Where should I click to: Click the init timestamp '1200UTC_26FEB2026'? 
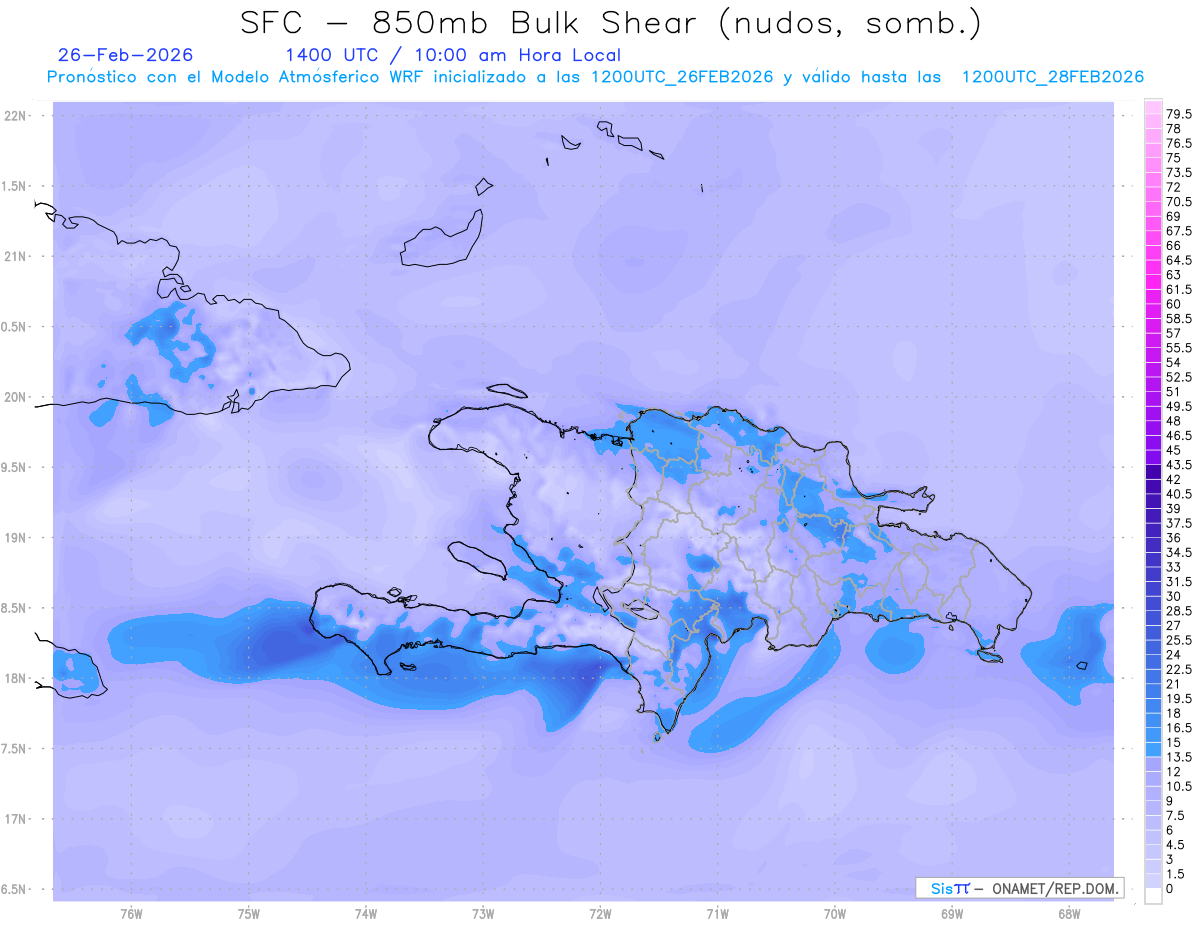(x=682, y=77)
